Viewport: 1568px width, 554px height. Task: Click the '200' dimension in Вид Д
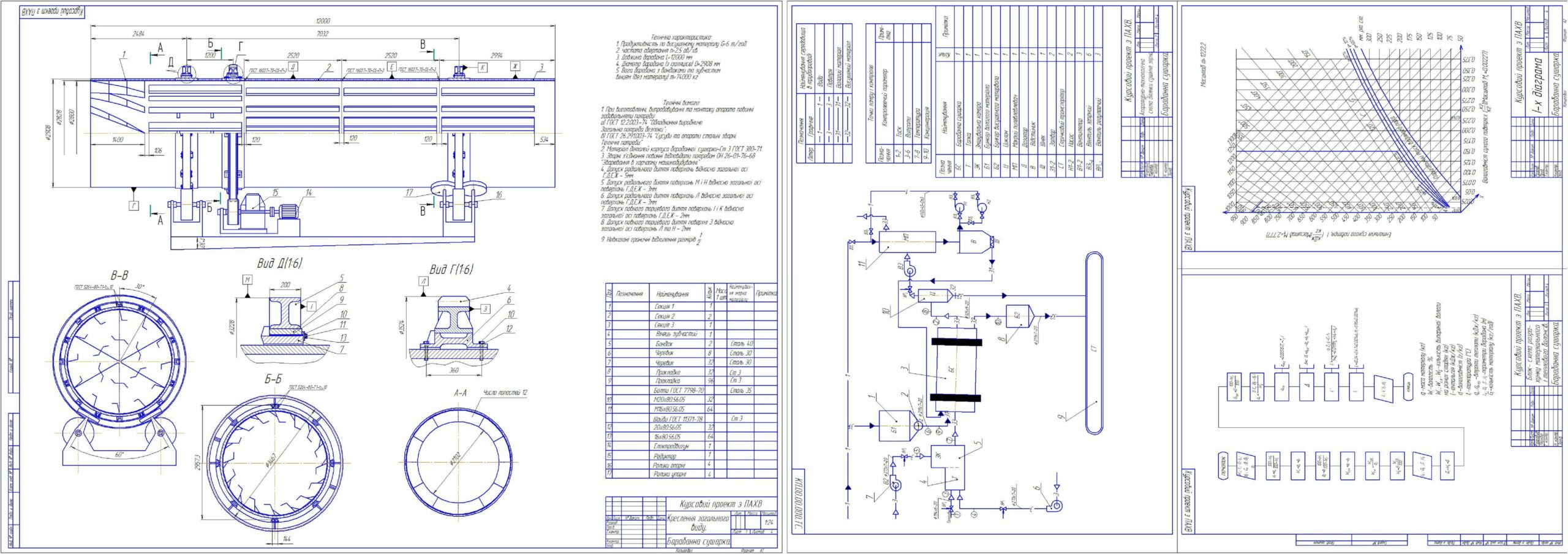pos(285,285)
